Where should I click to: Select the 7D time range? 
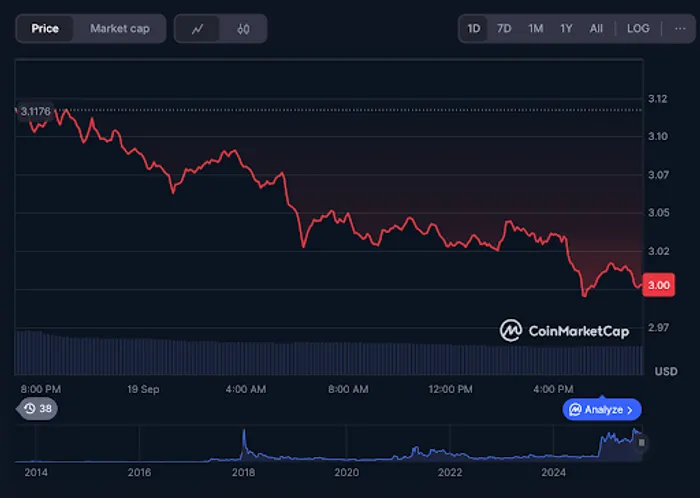coord(504,28)
